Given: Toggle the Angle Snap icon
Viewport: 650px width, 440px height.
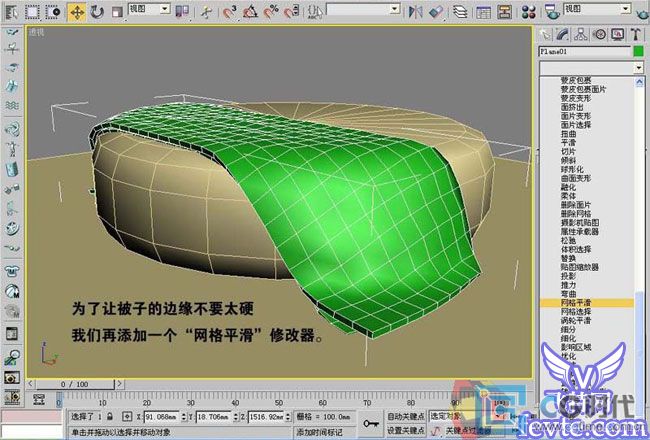Looking at the screenshot, I should click(250, 12).
